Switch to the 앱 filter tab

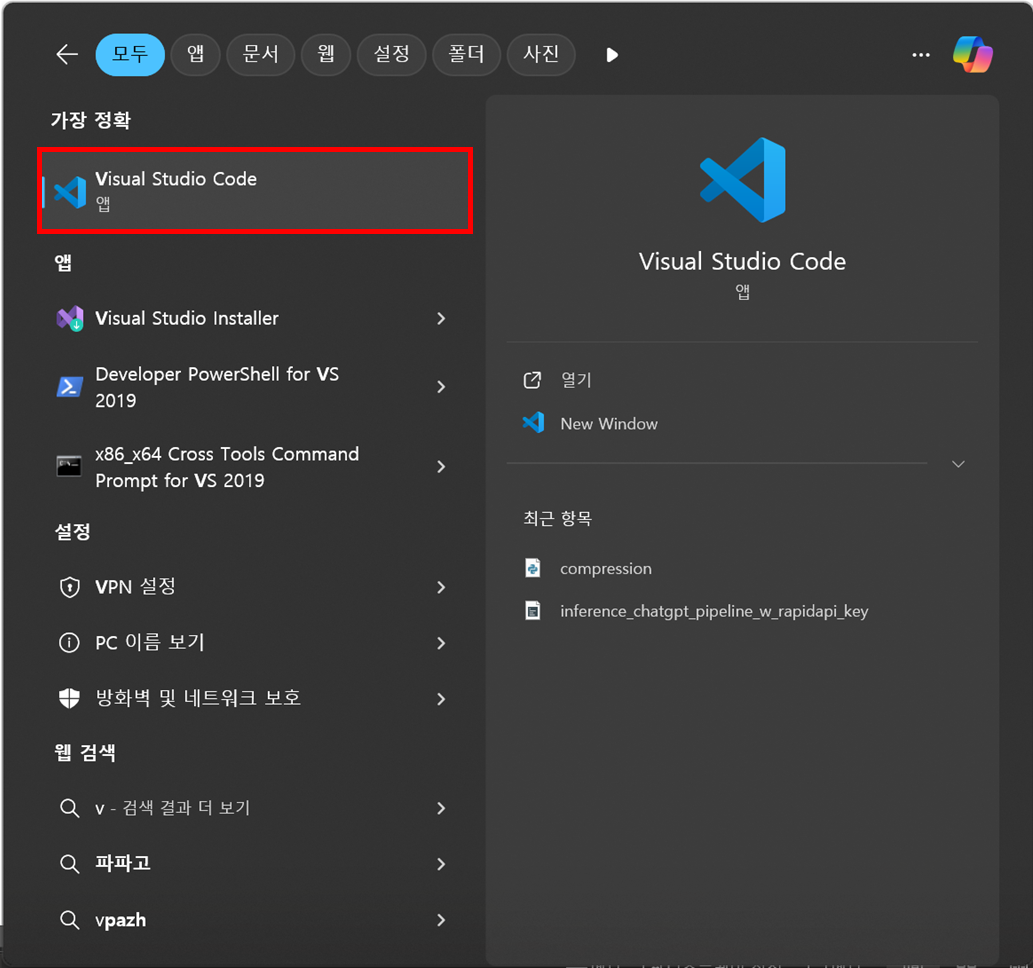(x=195, y=55)
